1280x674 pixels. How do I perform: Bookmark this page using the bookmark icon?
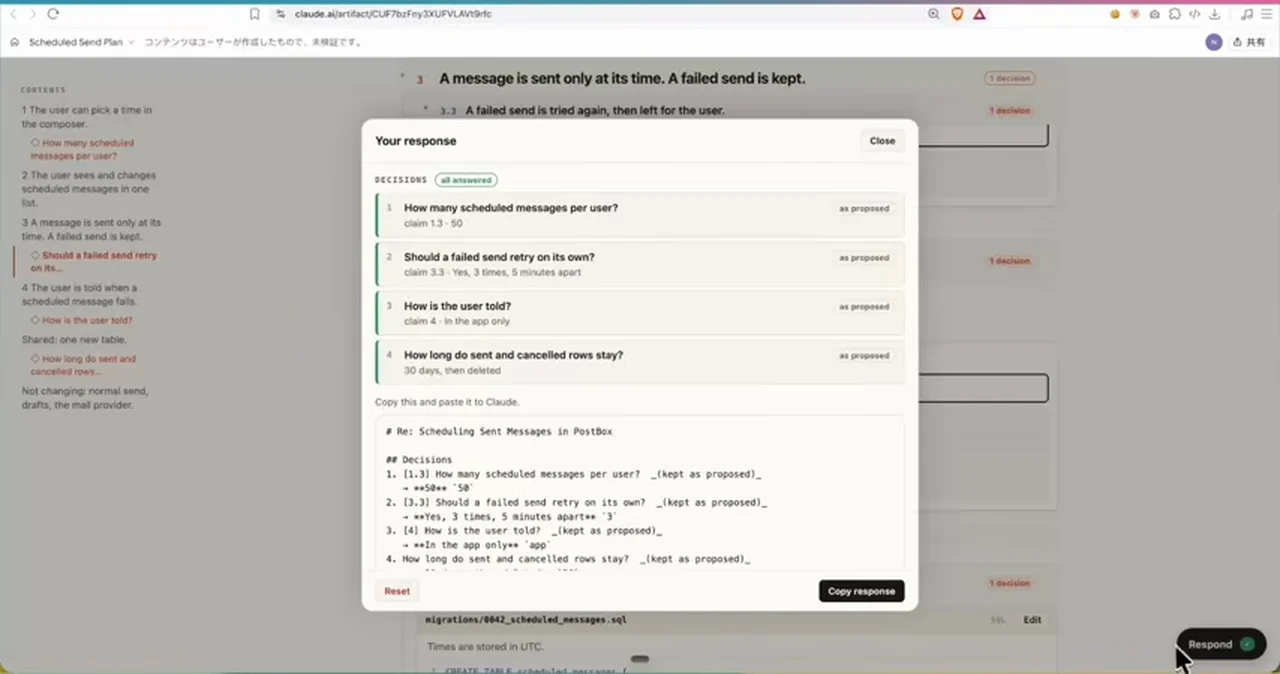[255, 14]
